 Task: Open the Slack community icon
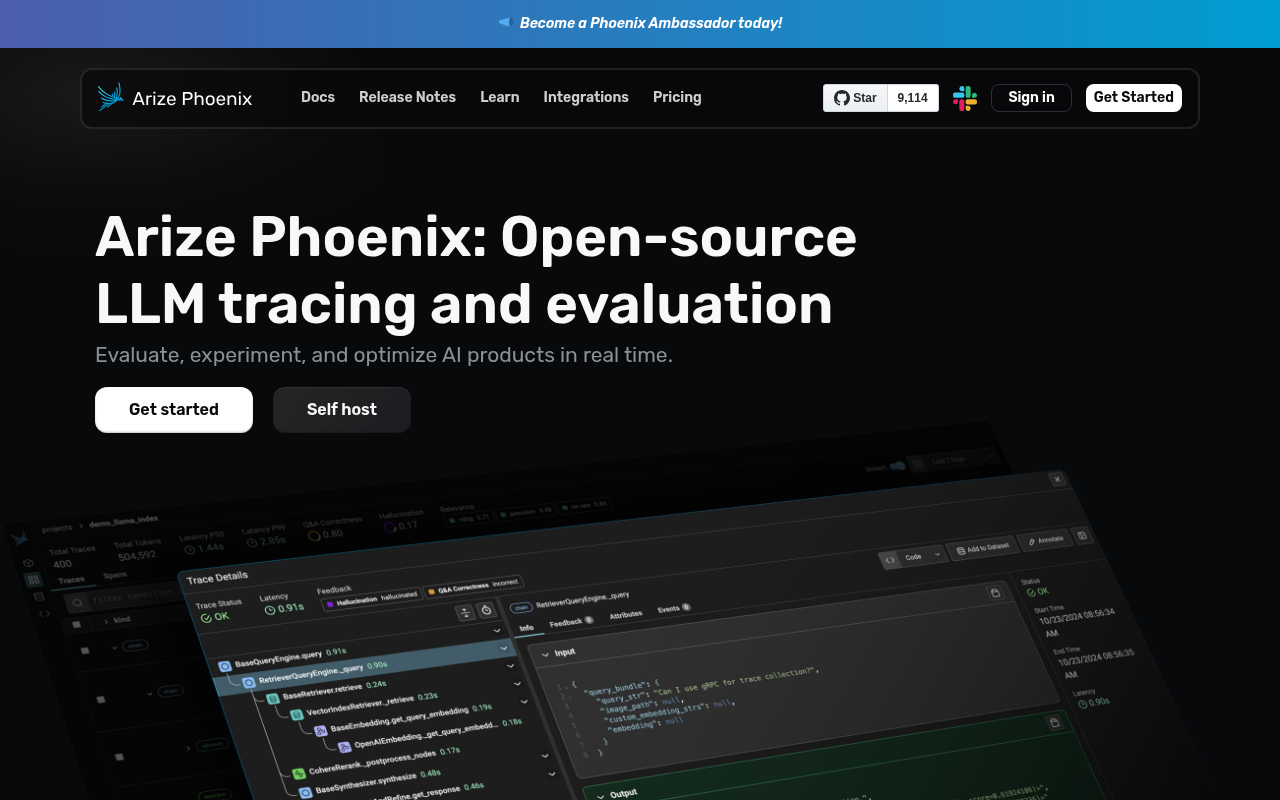(965, 98)
